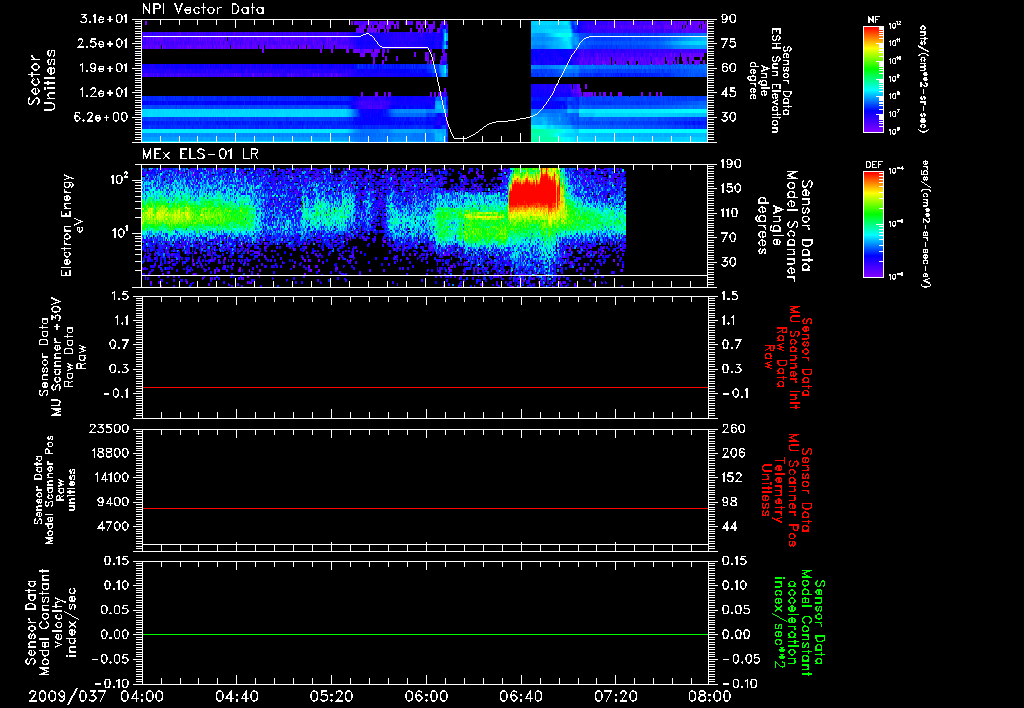
Task: Select the 'NPI Vector Data' panel title
Action: coord(203,9)
